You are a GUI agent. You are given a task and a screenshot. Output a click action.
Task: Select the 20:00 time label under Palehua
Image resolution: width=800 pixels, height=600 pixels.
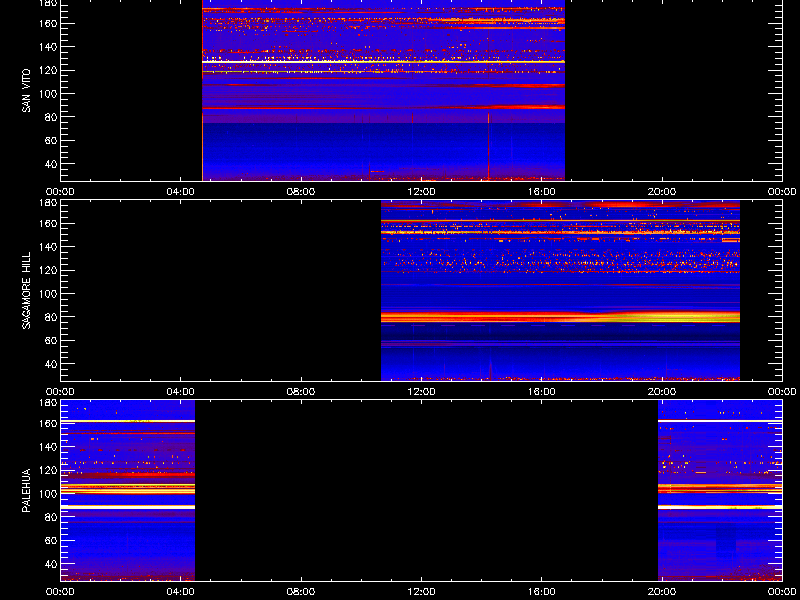tap(662, 592)
